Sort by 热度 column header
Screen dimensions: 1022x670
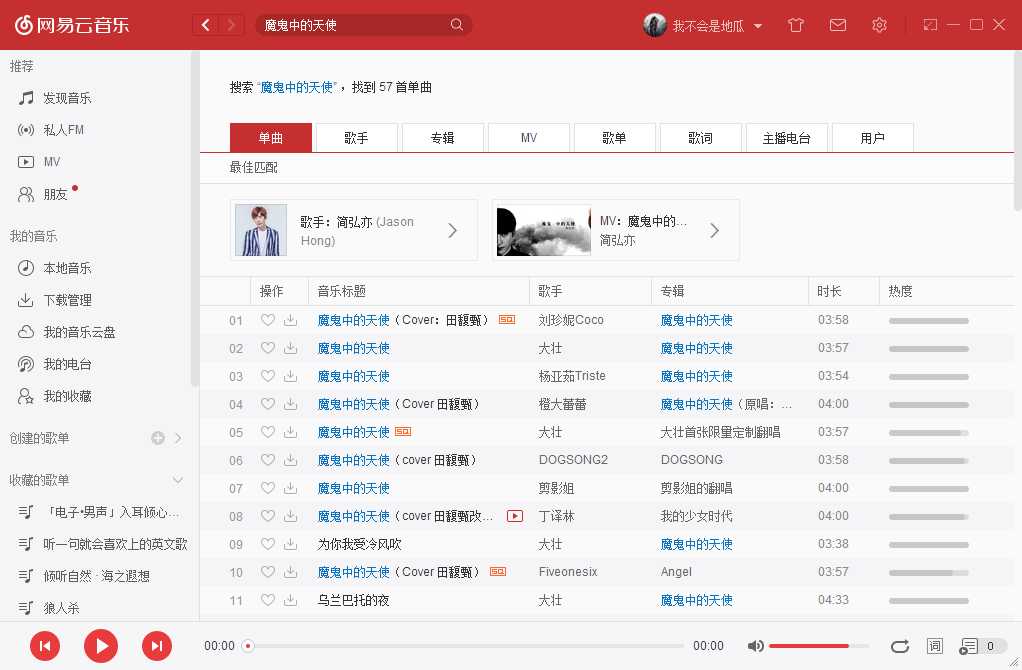pos(900,291)
